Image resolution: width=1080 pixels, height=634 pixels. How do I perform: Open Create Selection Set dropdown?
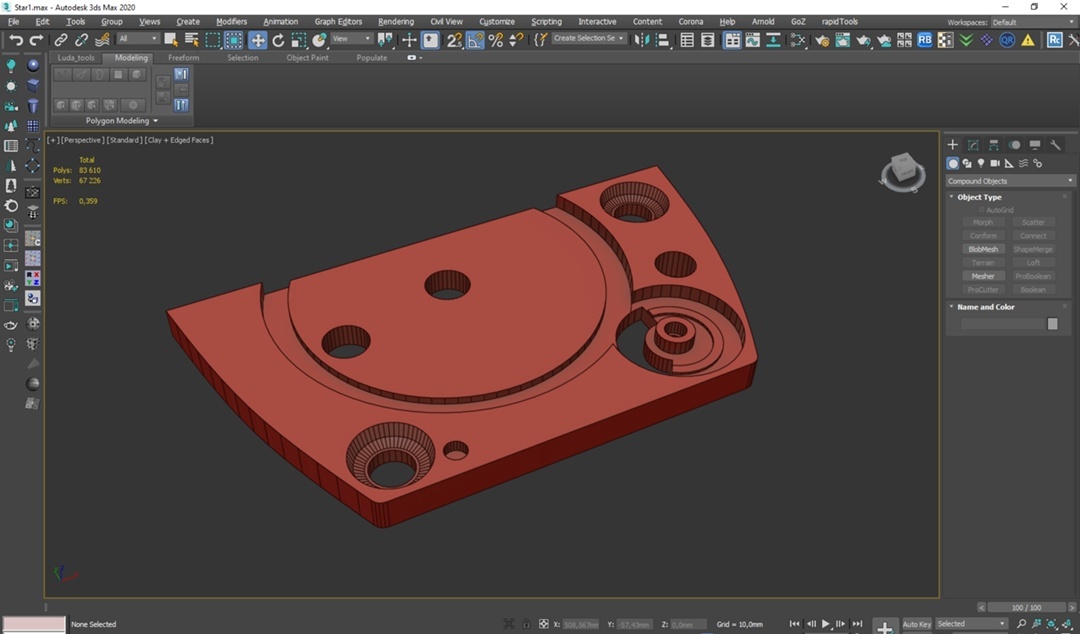(x=589, y=39)
